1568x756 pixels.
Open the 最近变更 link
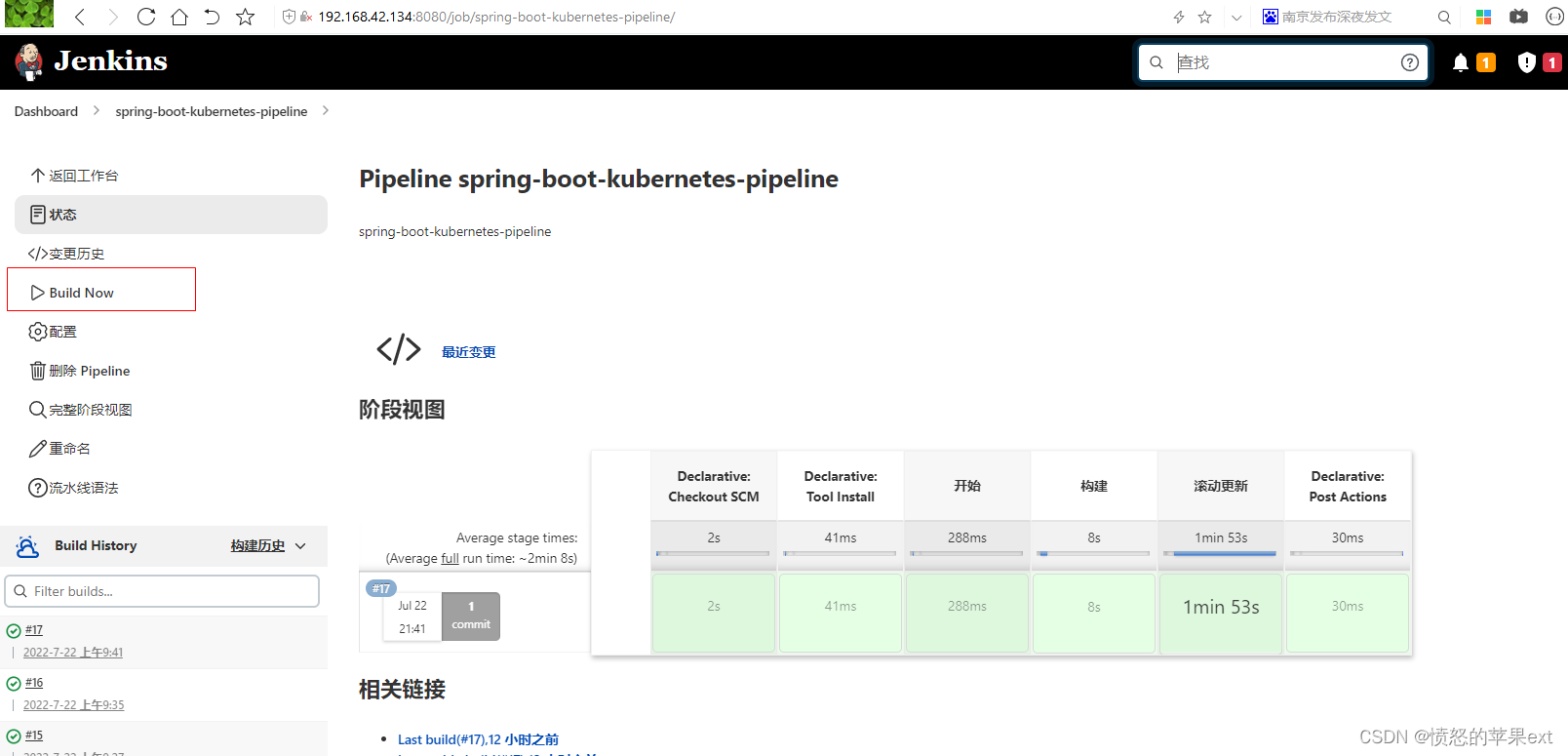click(x=469, y=352)
